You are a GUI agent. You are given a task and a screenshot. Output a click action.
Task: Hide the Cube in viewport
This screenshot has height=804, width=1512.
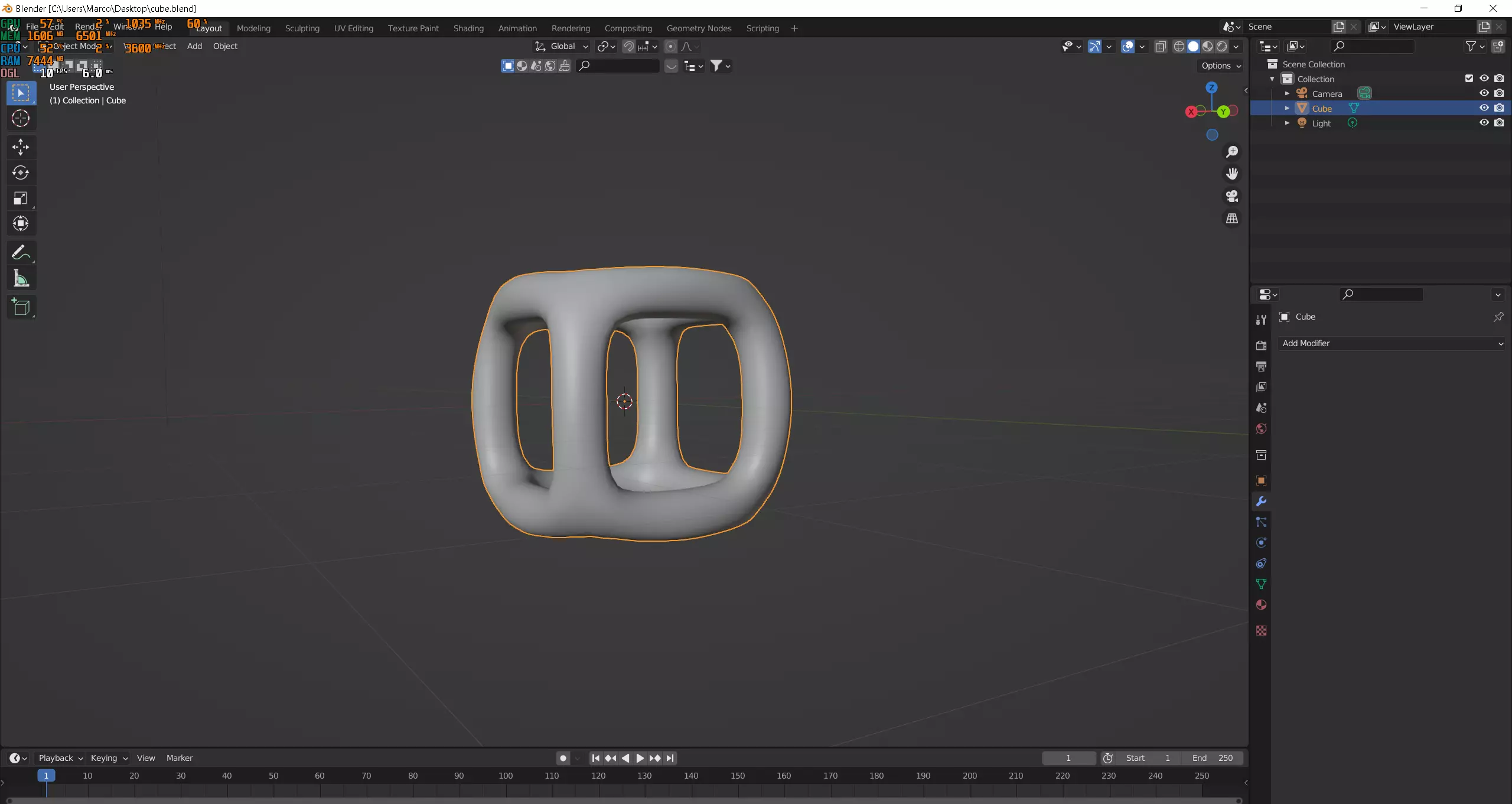point(1484,108)
